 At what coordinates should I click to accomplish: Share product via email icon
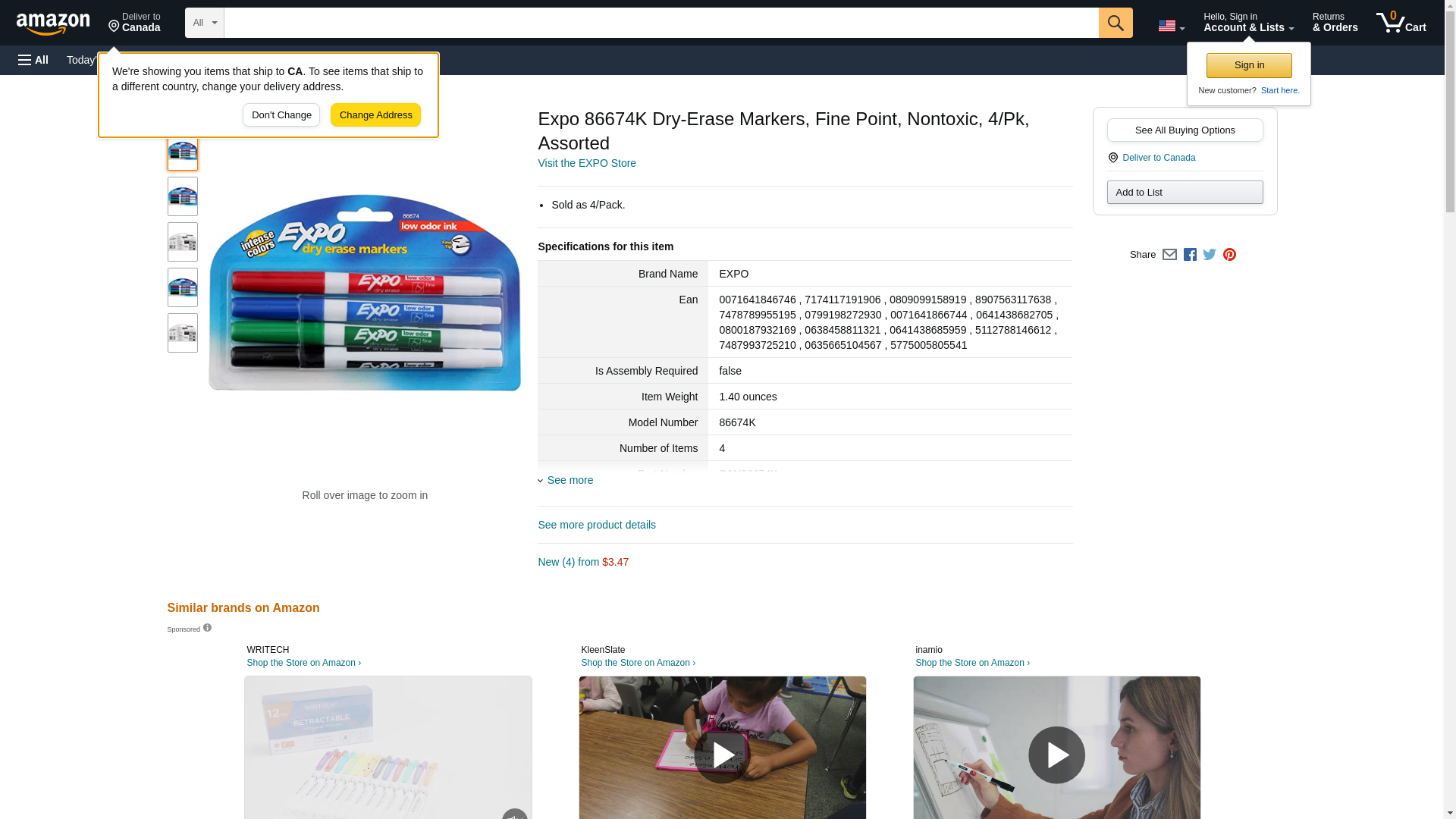(1169, 255)
